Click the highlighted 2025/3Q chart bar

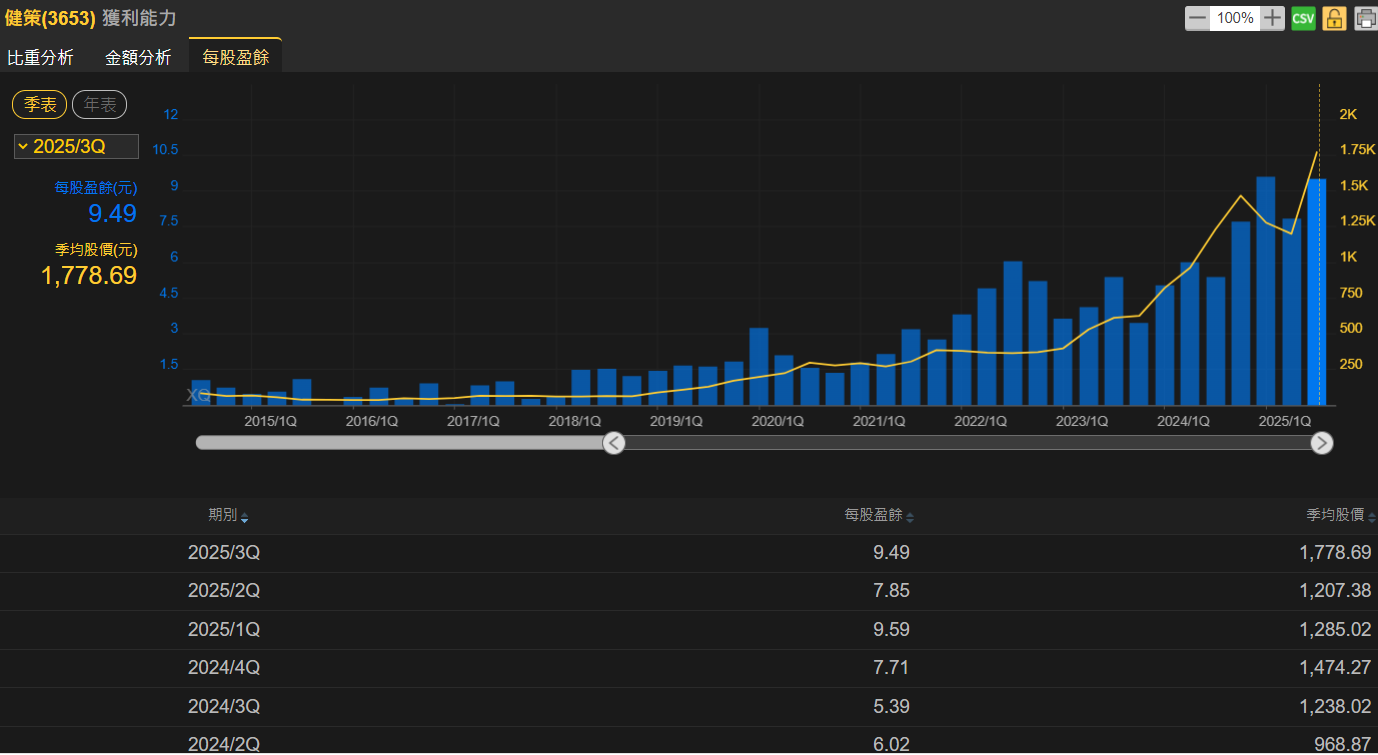(1316, 292)
